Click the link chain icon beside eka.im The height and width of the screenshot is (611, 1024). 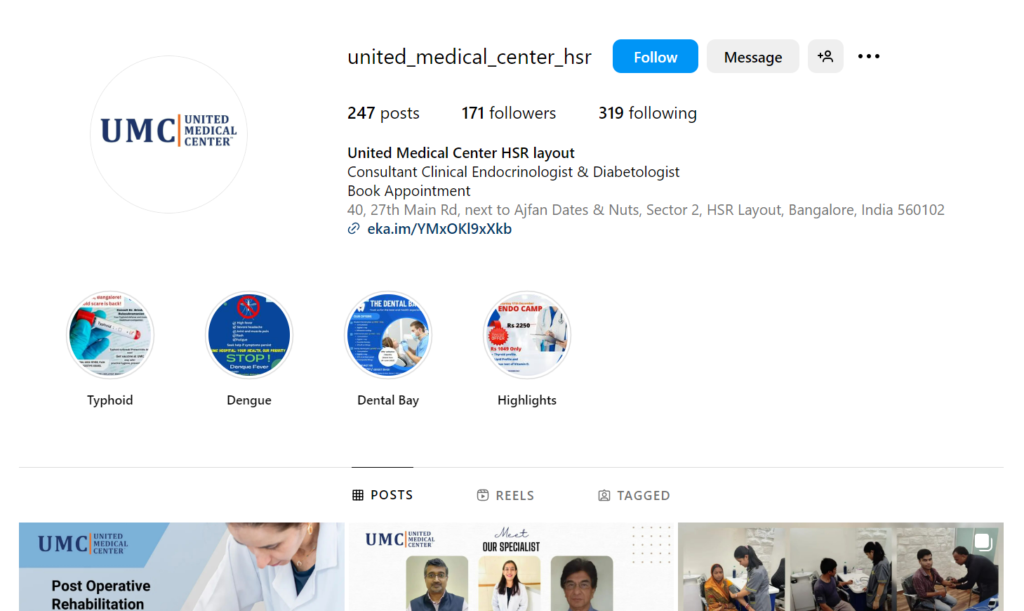click(353, 228)
